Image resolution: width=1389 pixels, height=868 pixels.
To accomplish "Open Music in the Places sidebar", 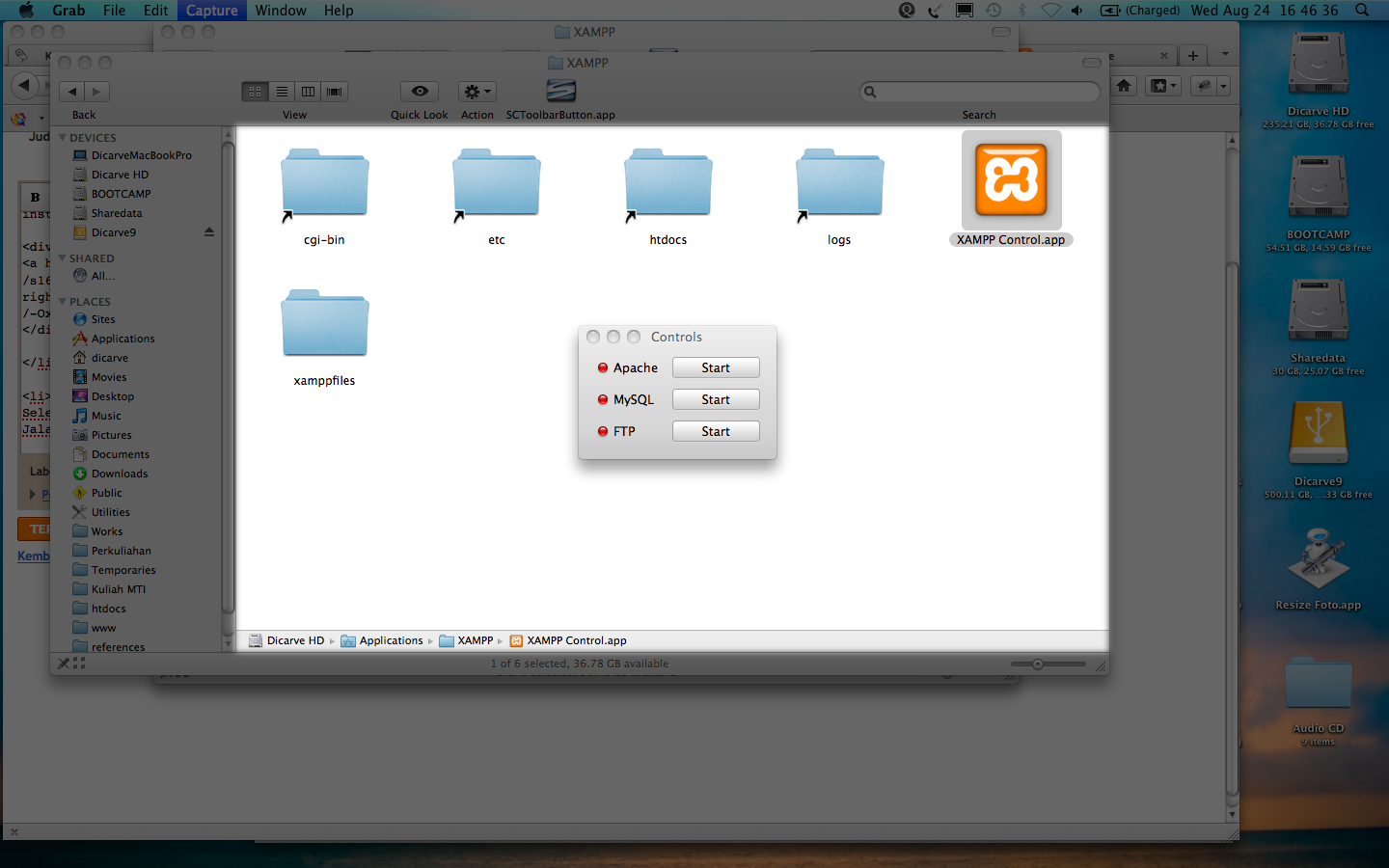I will [x=97, y=416].
